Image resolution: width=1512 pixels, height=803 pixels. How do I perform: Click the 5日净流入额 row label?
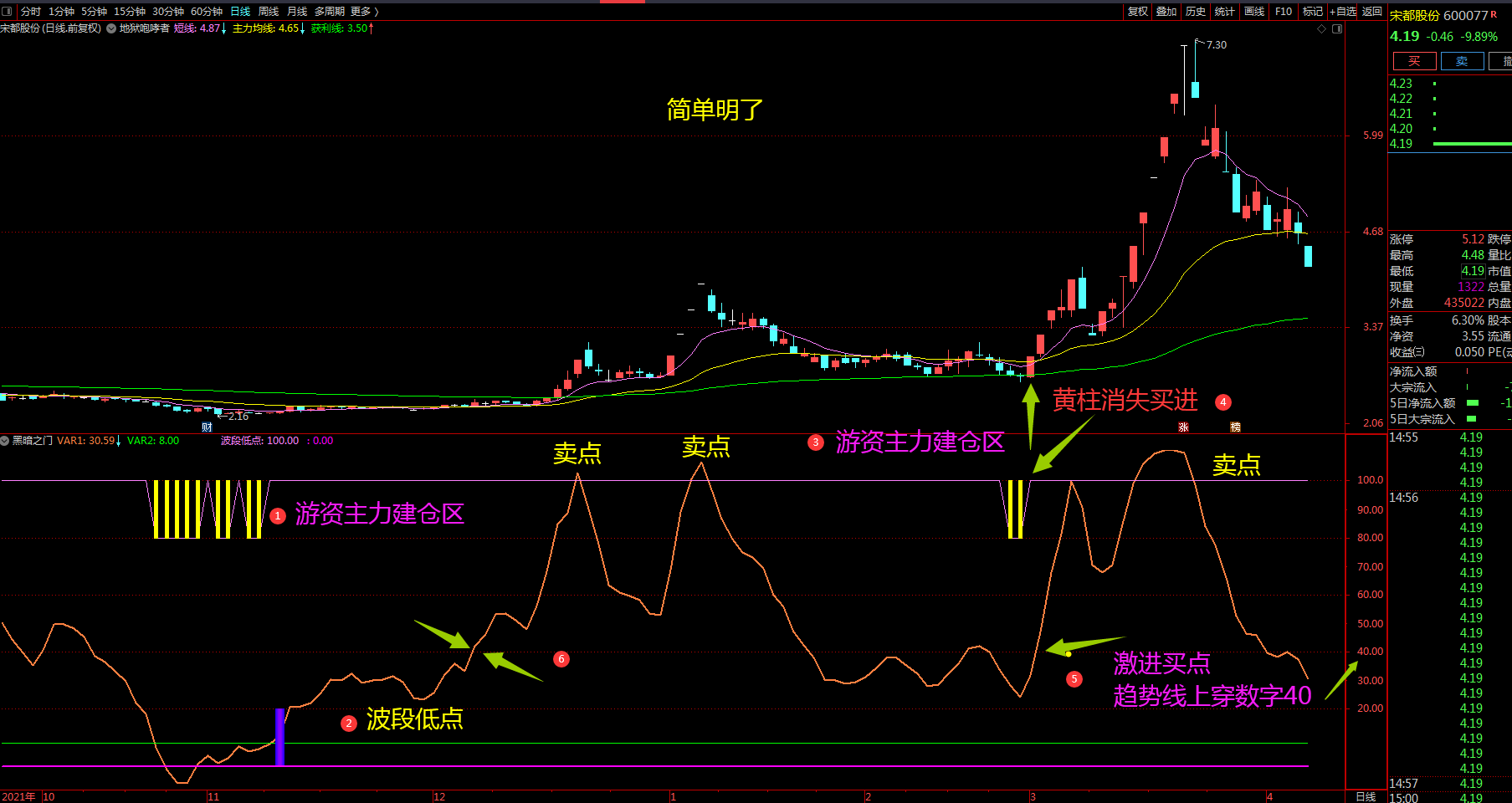tap(1422, 403)
